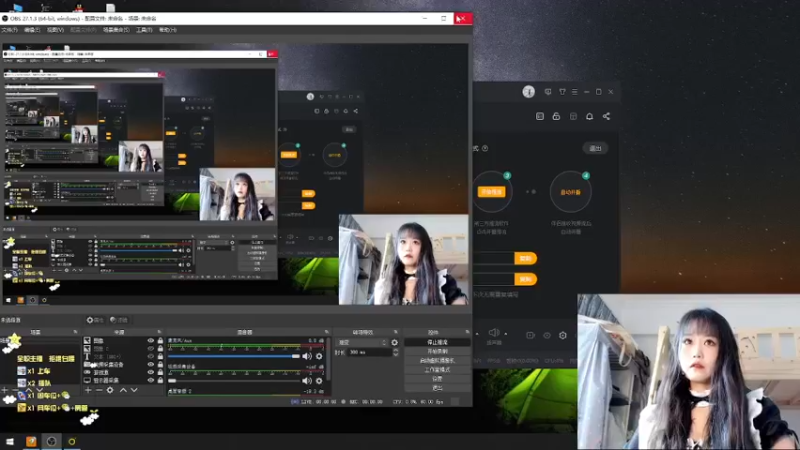The height and width of the screenshot is (450, 800).
Task: Open hamburger menu in streaming helper titlebar
Action: (x=574, y=92)
